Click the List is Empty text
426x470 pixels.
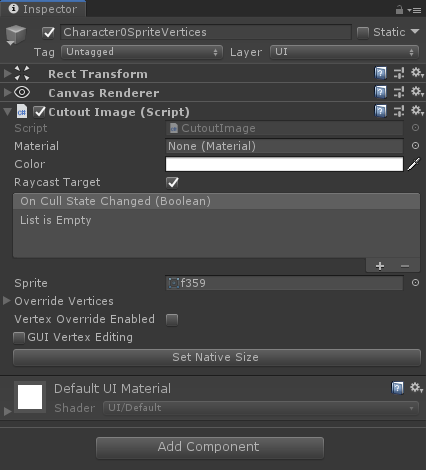click(56, 220)
